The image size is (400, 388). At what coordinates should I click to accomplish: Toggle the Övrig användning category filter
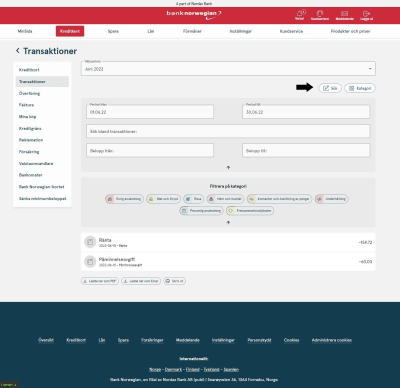click(125, 199)
